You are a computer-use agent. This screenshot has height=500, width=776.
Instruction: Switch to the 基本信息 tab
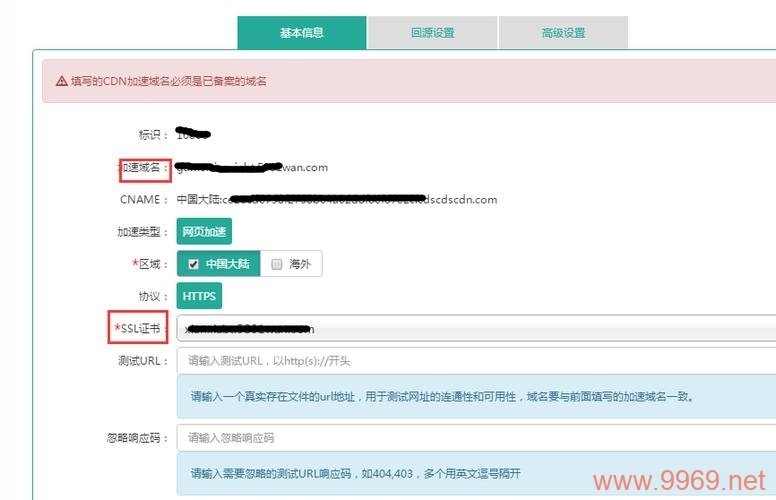[x=302, y=33]
